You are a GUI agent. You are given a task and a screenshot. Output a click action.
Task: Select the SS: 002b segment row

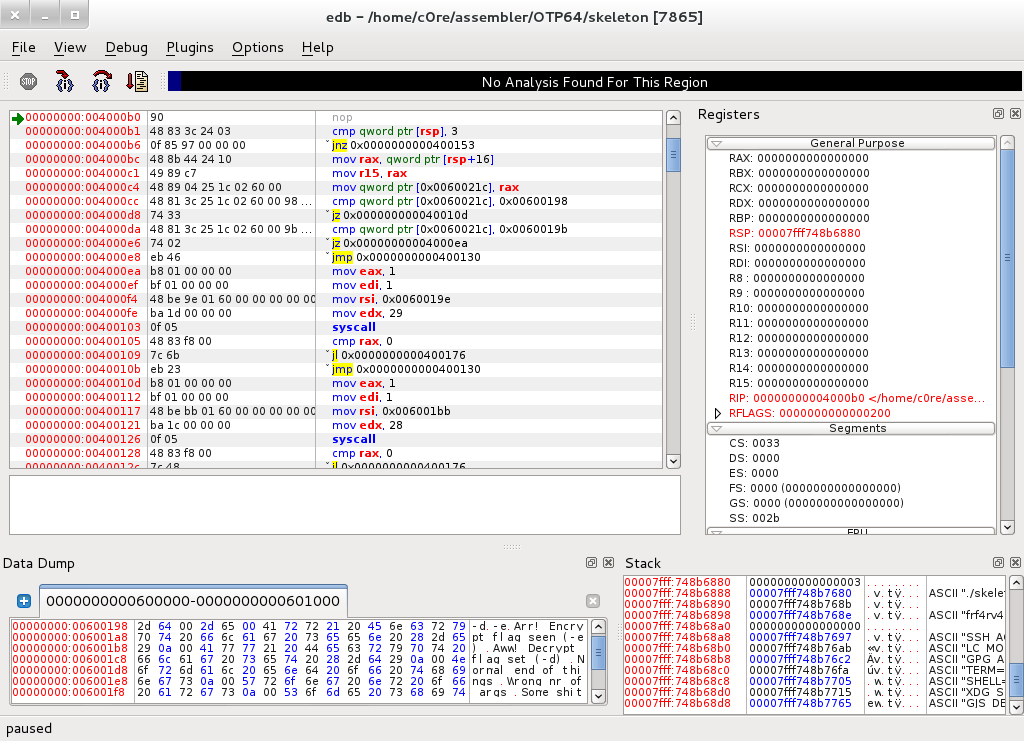click(x=754, y=518)
